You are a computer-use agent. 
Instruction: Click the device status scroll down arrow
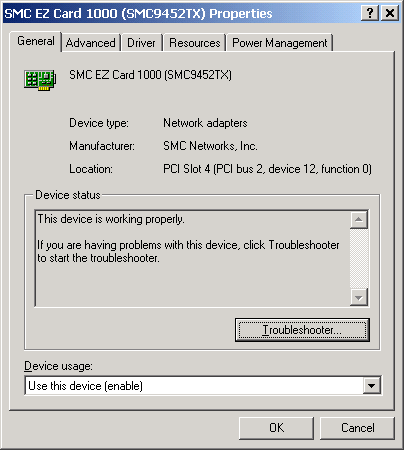pos(359,297)
